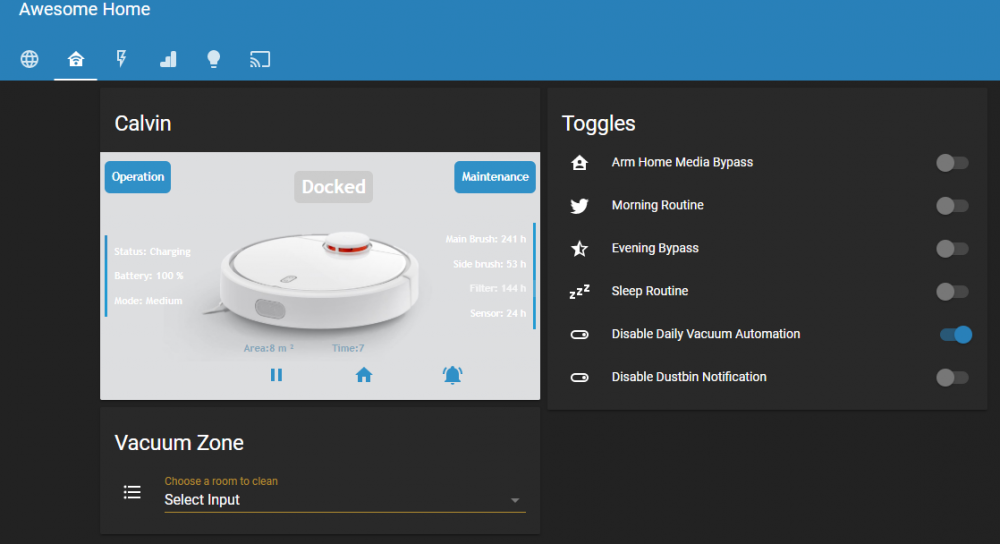Click the Status: Charging text
Image resolution: width=1000 pixels, height=544 pixels.
click(x=152, y=251)
